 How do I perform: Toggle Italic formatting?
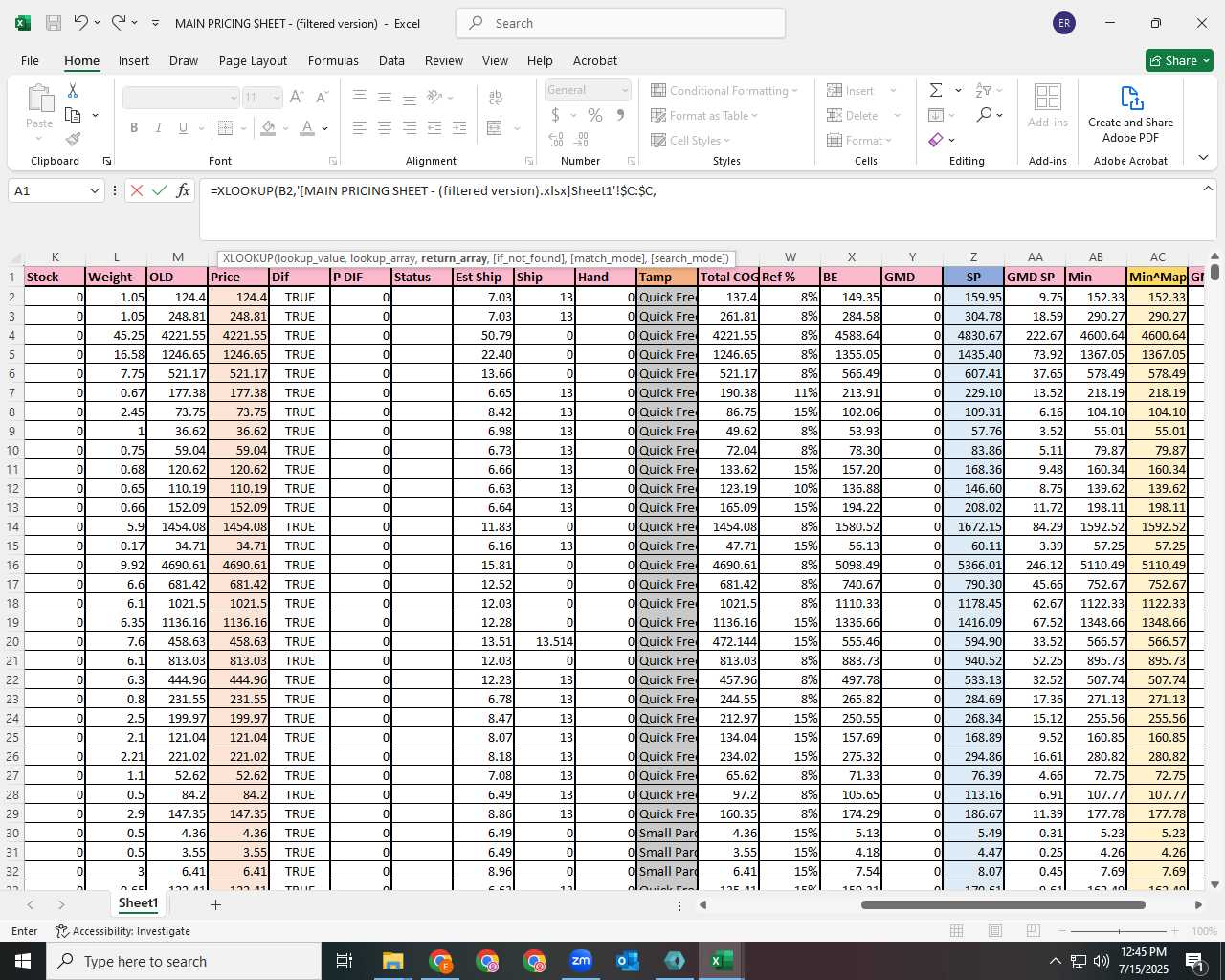[159, 127]
